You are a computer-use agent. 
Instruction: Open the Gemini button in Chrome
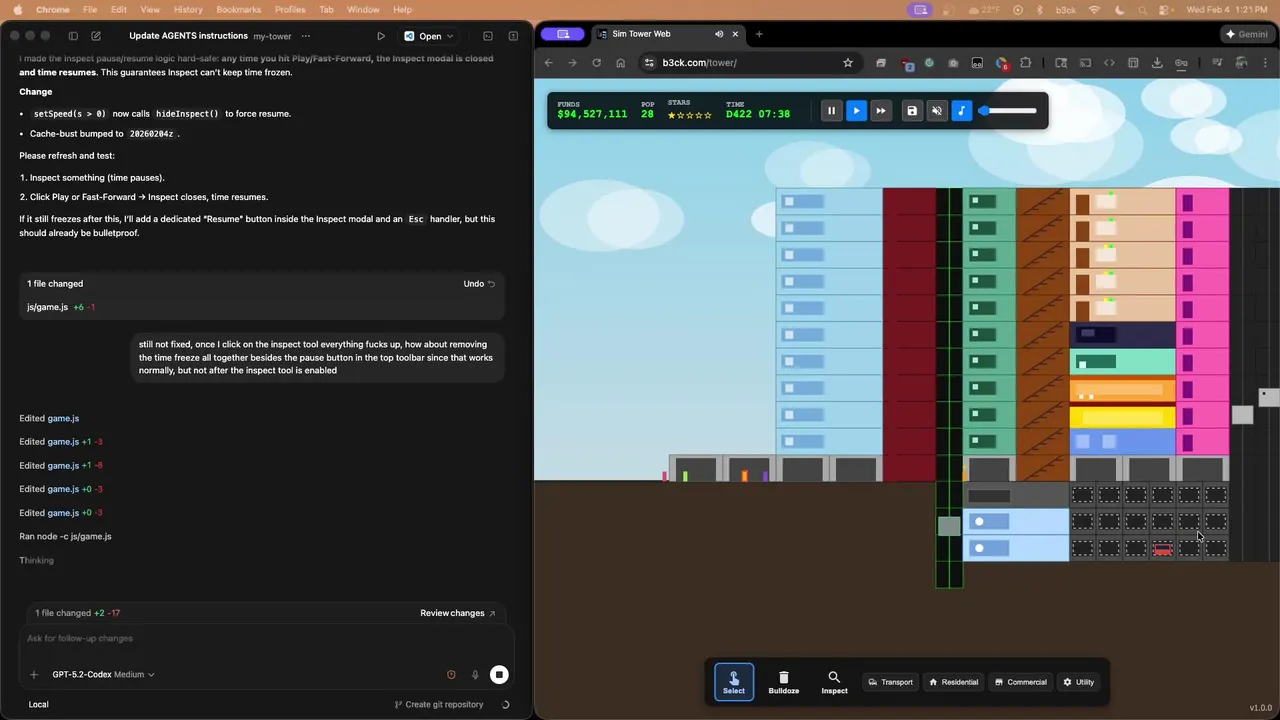(1246, 34)
